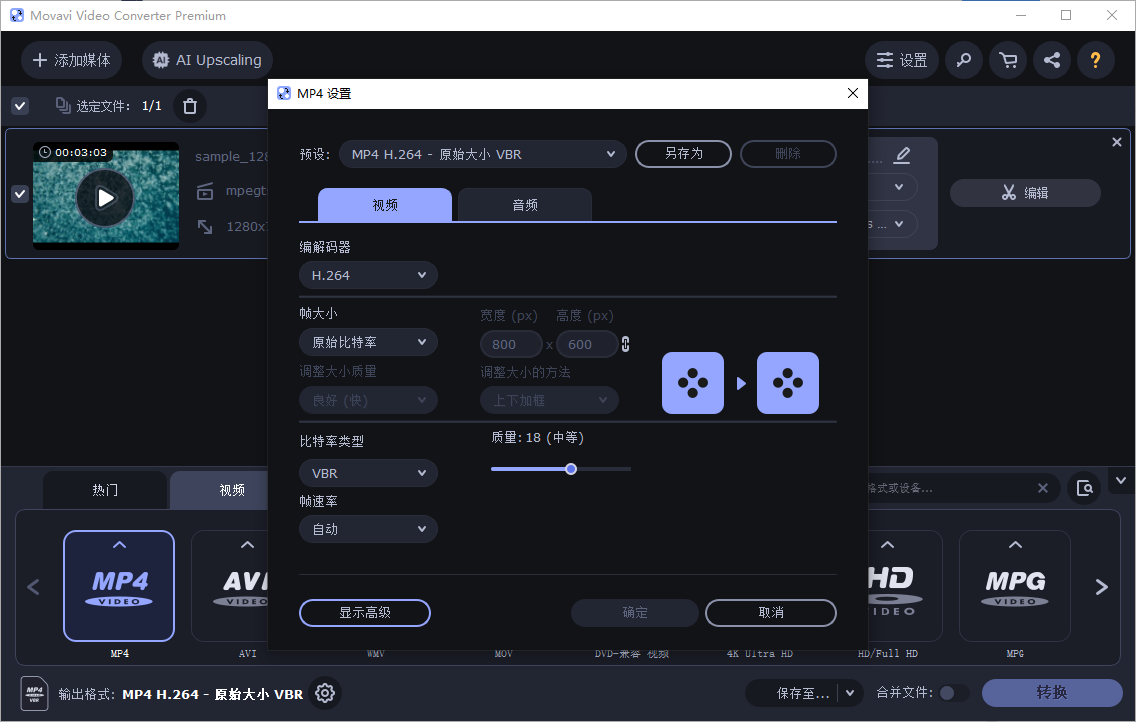Open the shopping cart icon
Viewport: 1136px width, 722px height.
coord(1007,60)
